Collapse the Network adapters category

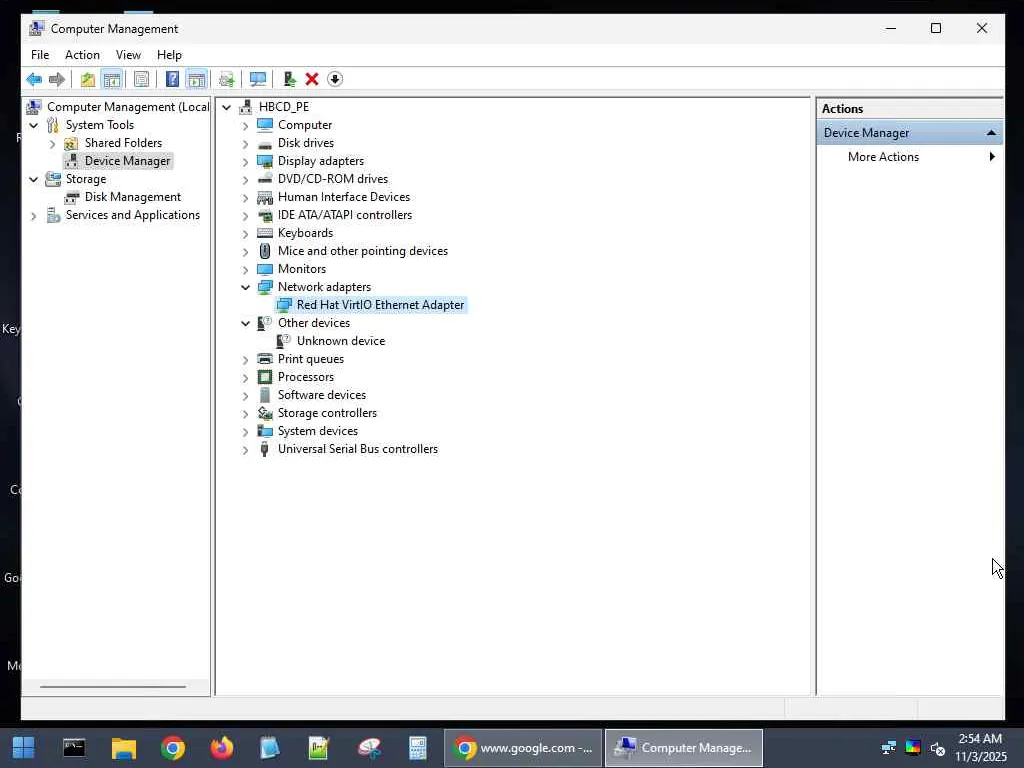pos(246,287)
